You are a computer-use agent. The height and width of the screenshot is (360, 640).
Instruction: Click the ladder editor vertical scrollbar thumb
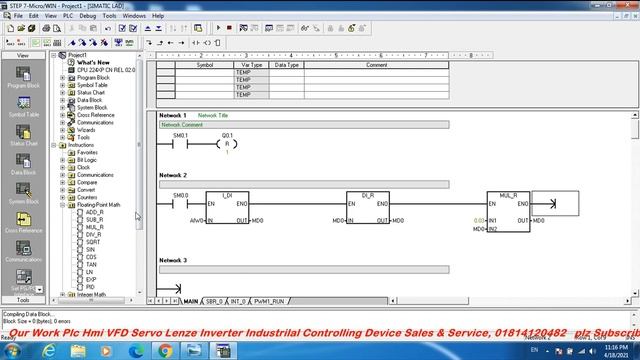click(x=635, y=129)
